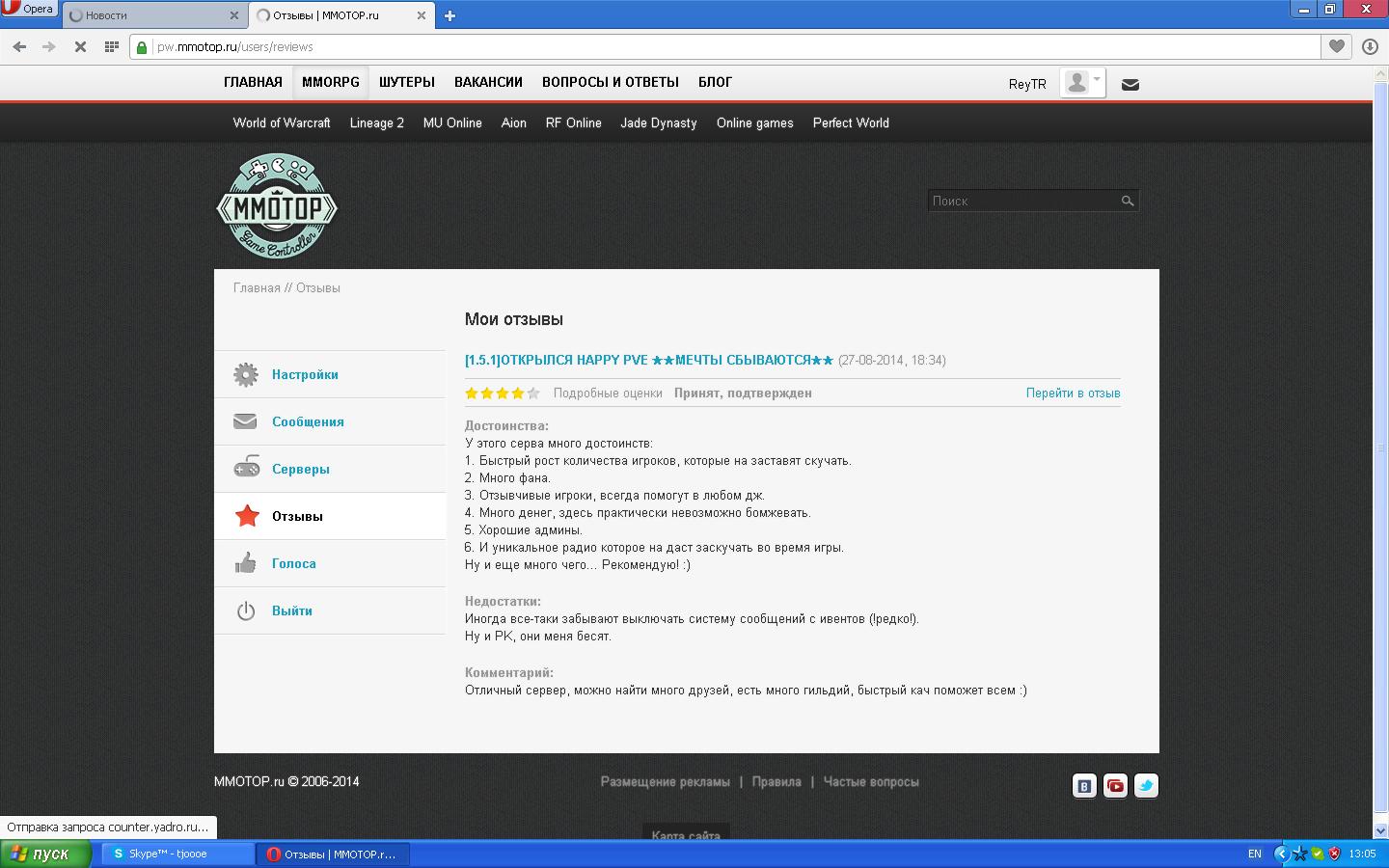Image resolution: width=1389 pixels, height=868 pixels.
Task: Expand user avatar dropdown menu
Action: click(1082, 83)
